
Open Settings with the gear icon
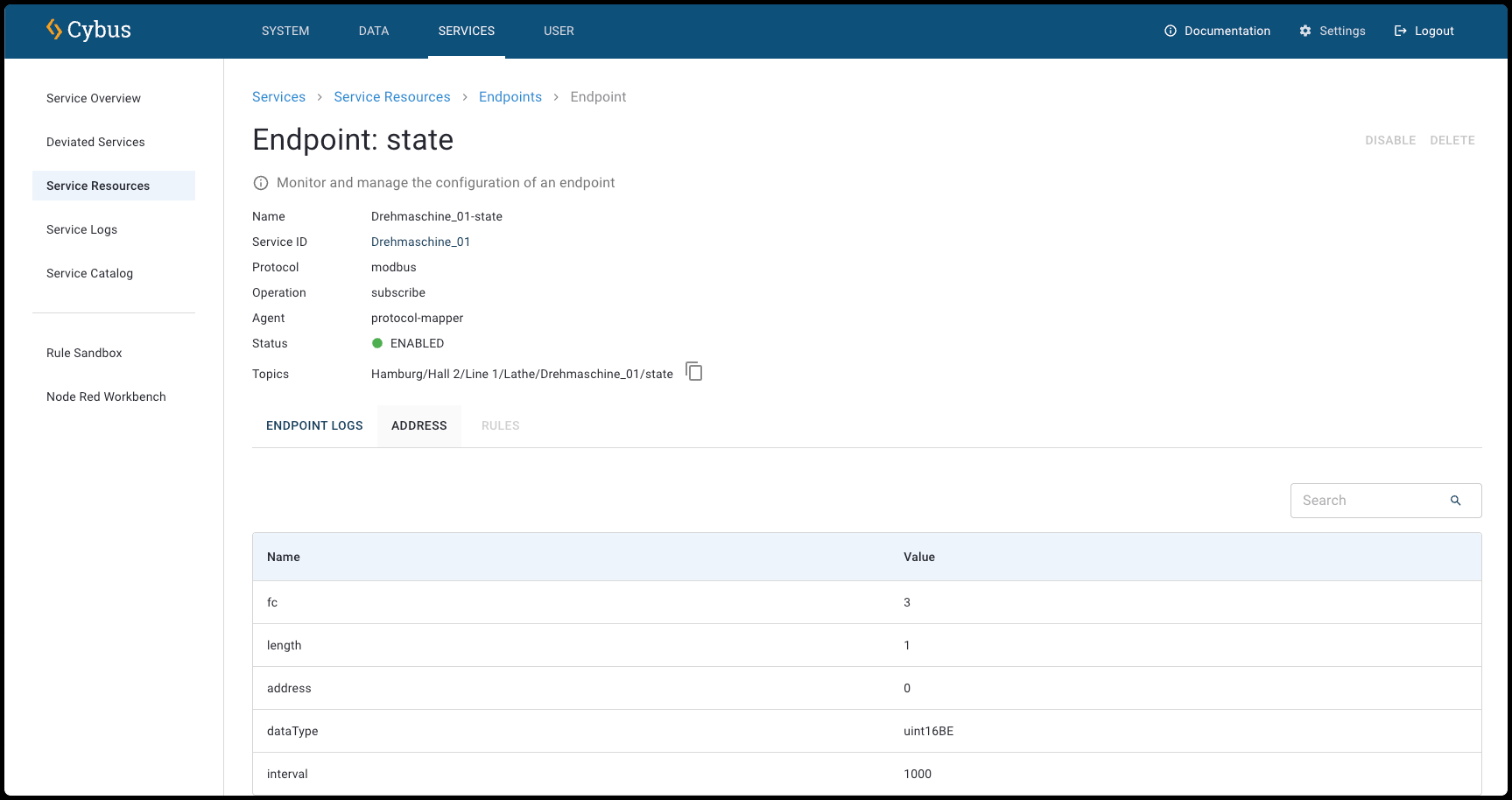click(1305, 31)
